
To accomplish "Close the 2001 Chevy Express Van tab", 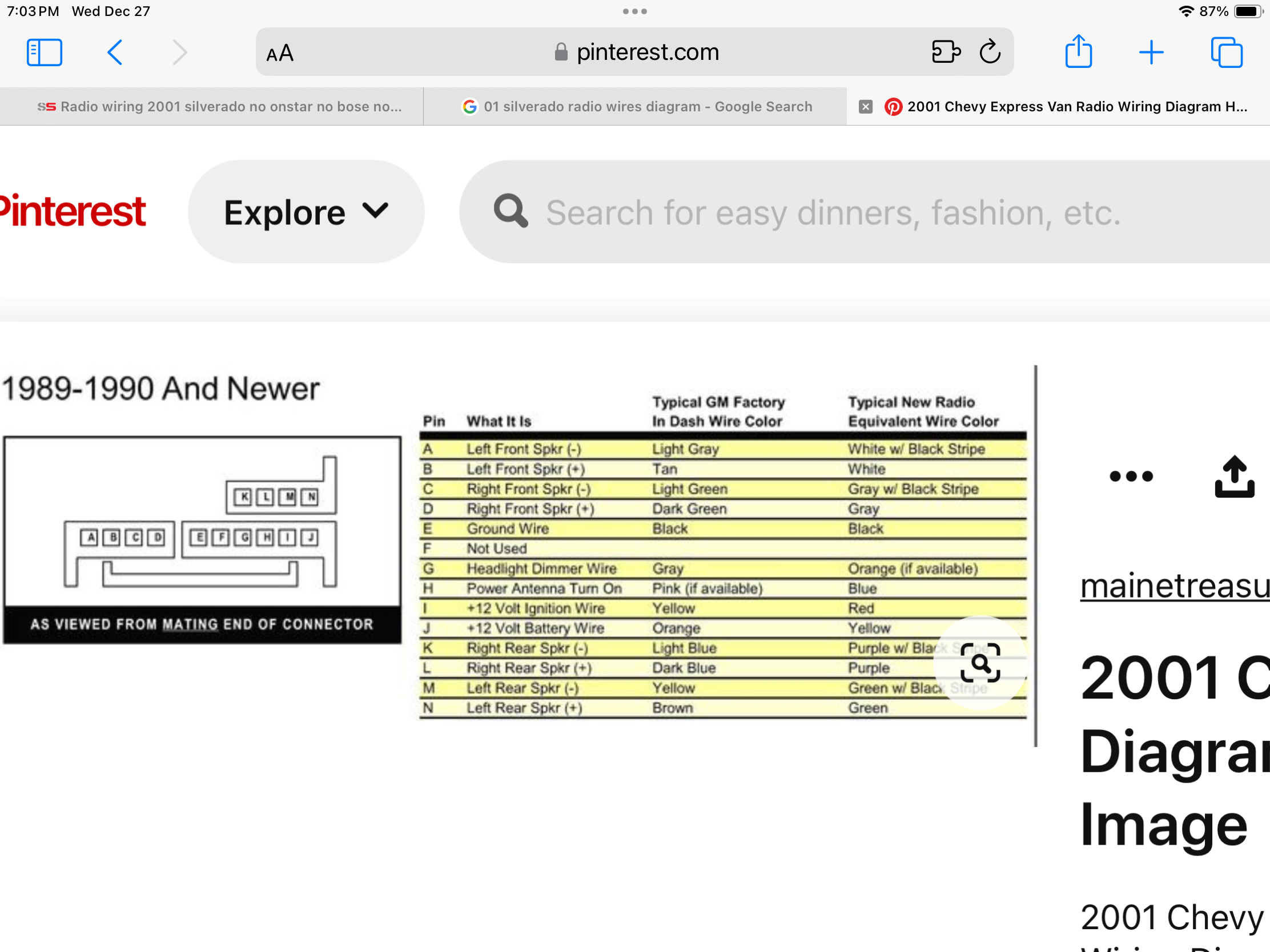I will [x=865, y=107].
